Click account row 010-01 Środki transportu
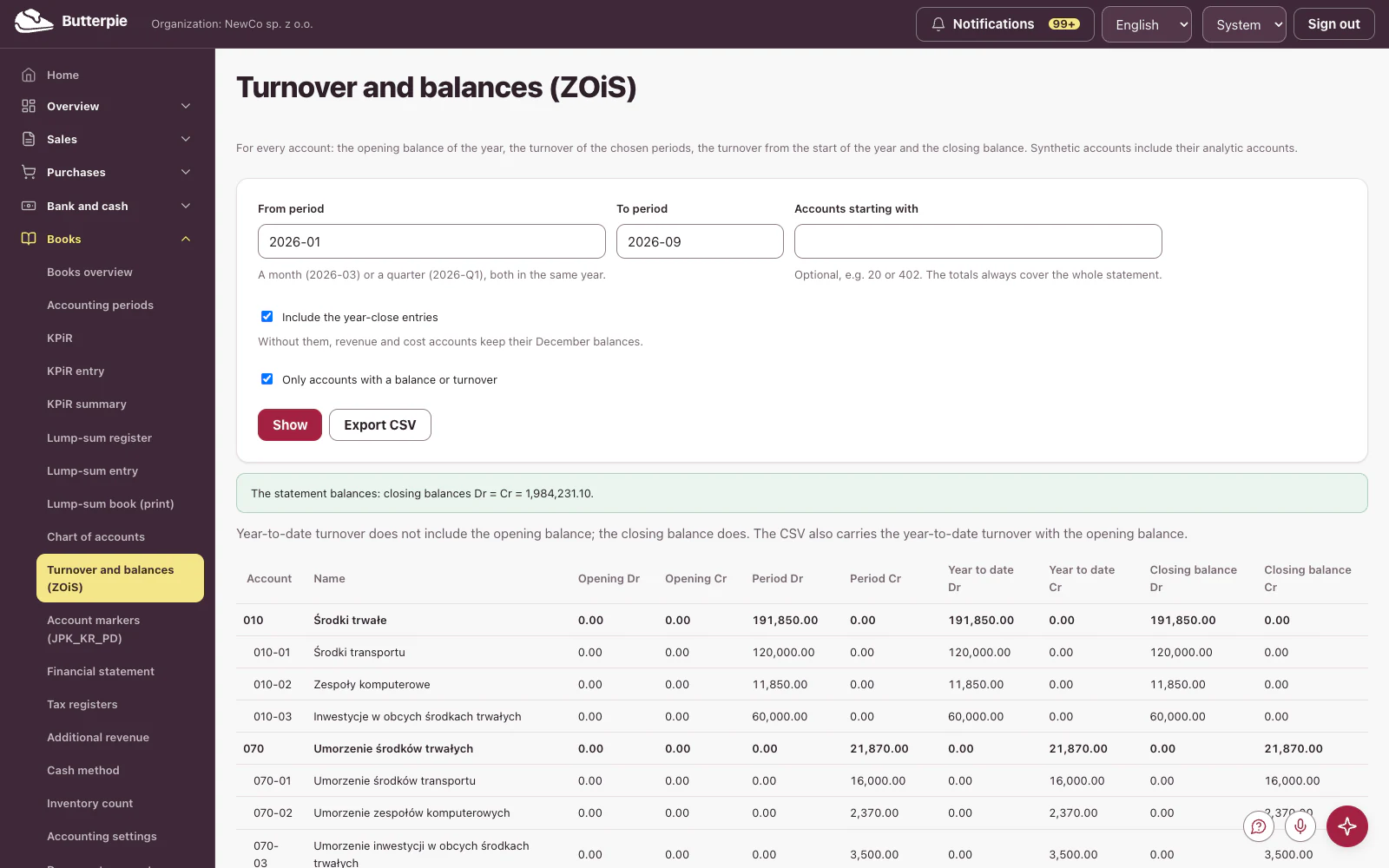The height and width of the screenshot is (868, 1389). click(802, 652)
